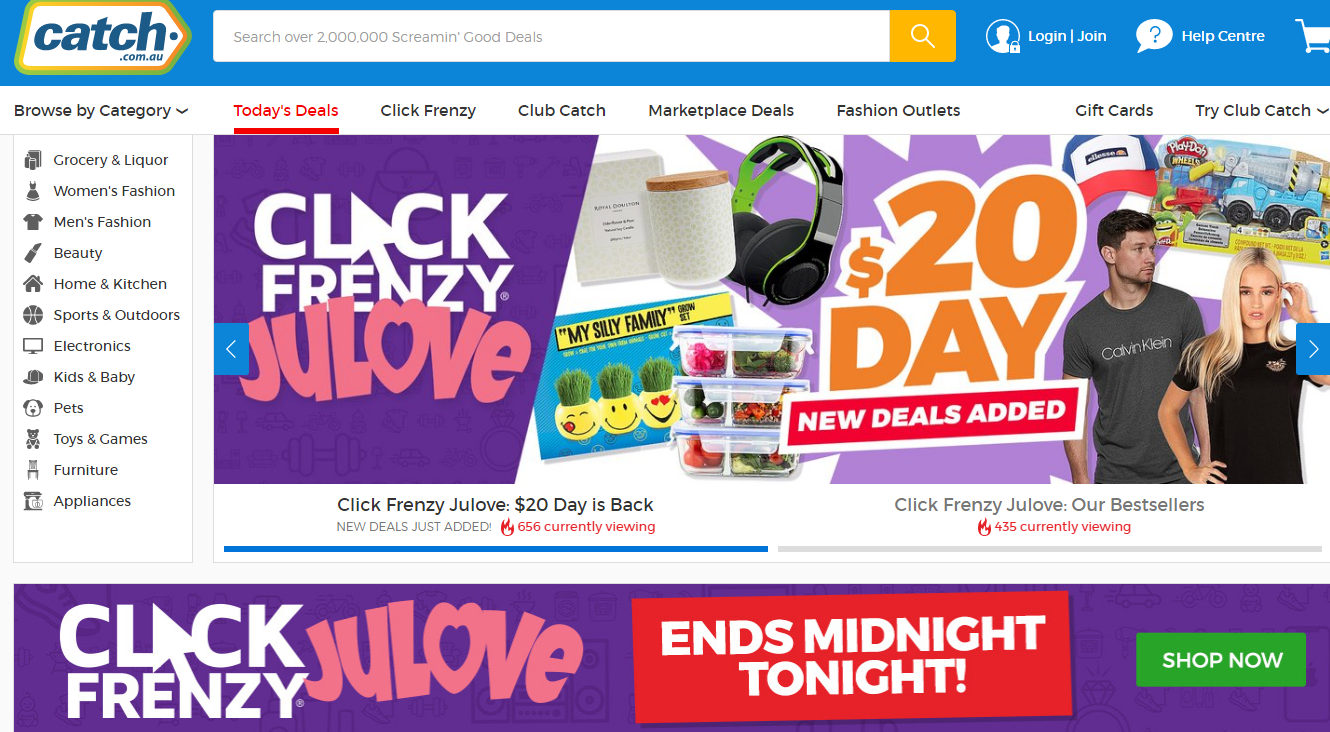Open the shopping cart icon
The image size is (1330, 732).
(1313, 36)
